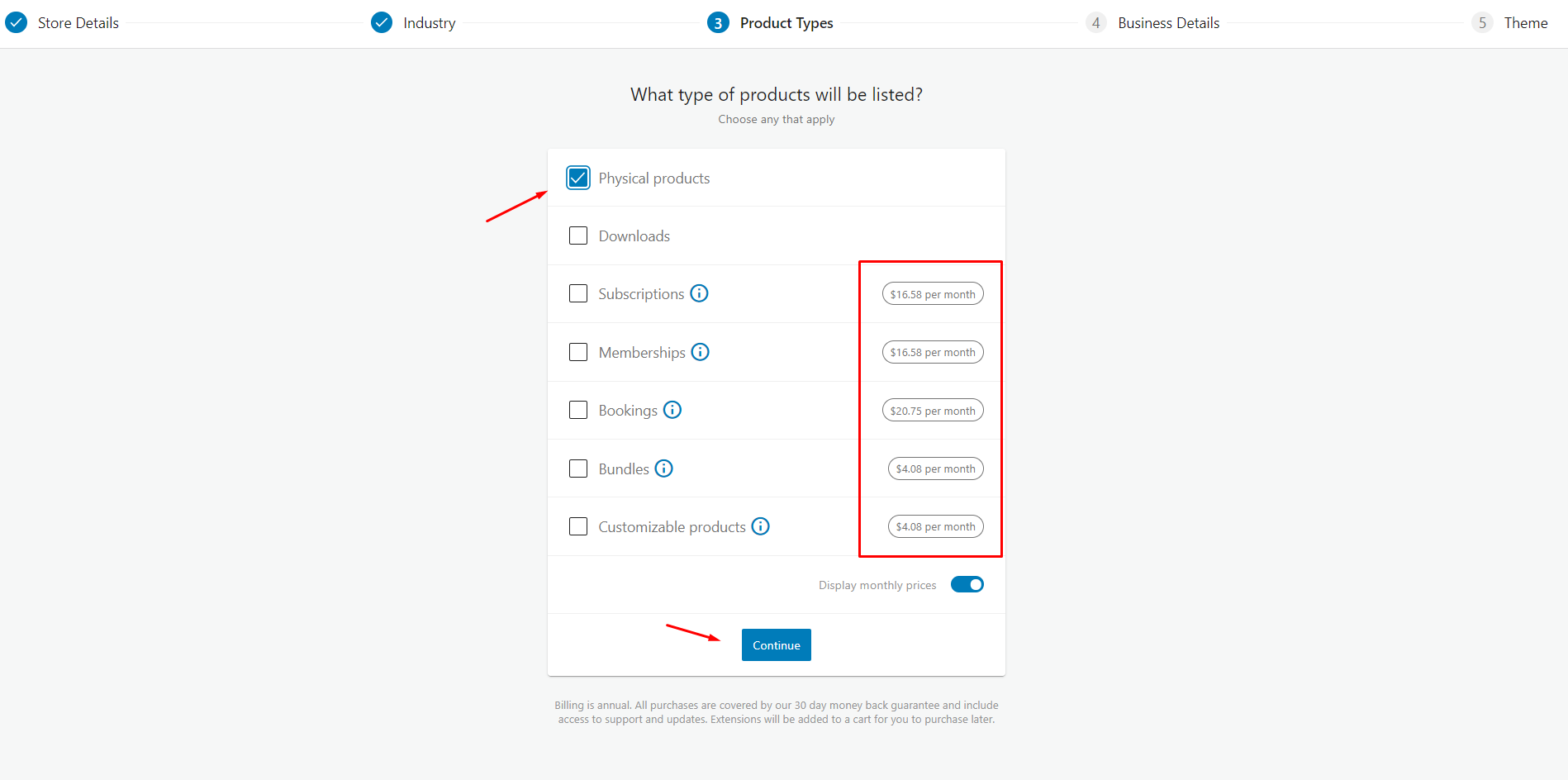Go to Business Details step
Screen dimensions: 1568x780
point(1167,23)
